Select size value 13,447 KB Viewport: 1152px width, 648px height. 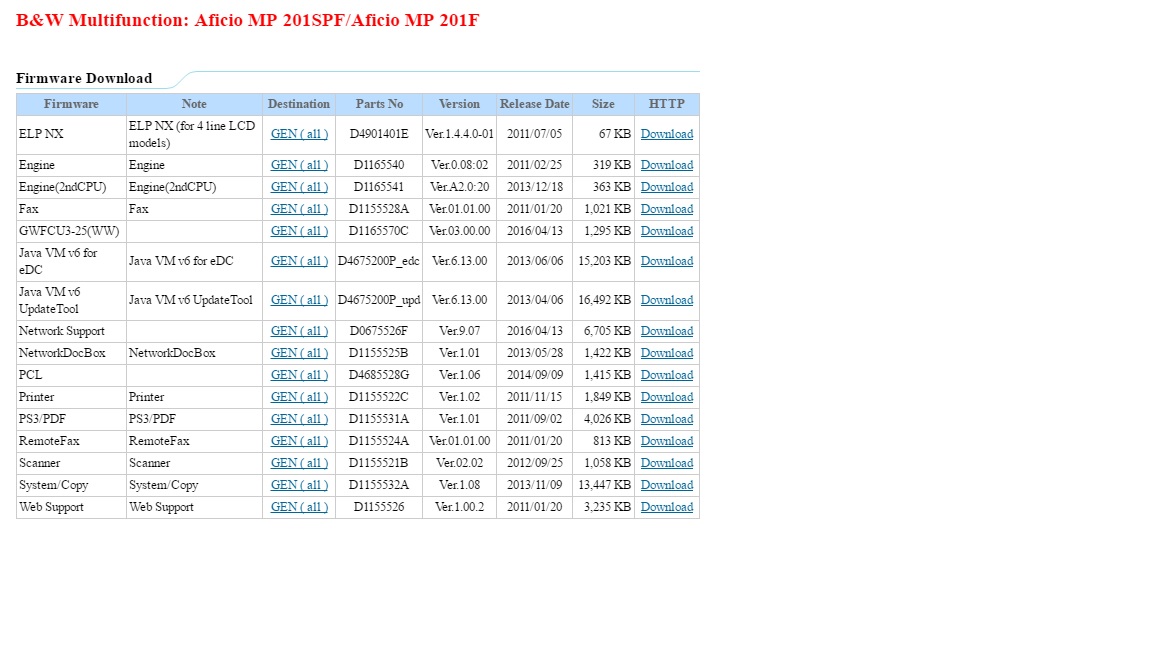pos(605,485)
